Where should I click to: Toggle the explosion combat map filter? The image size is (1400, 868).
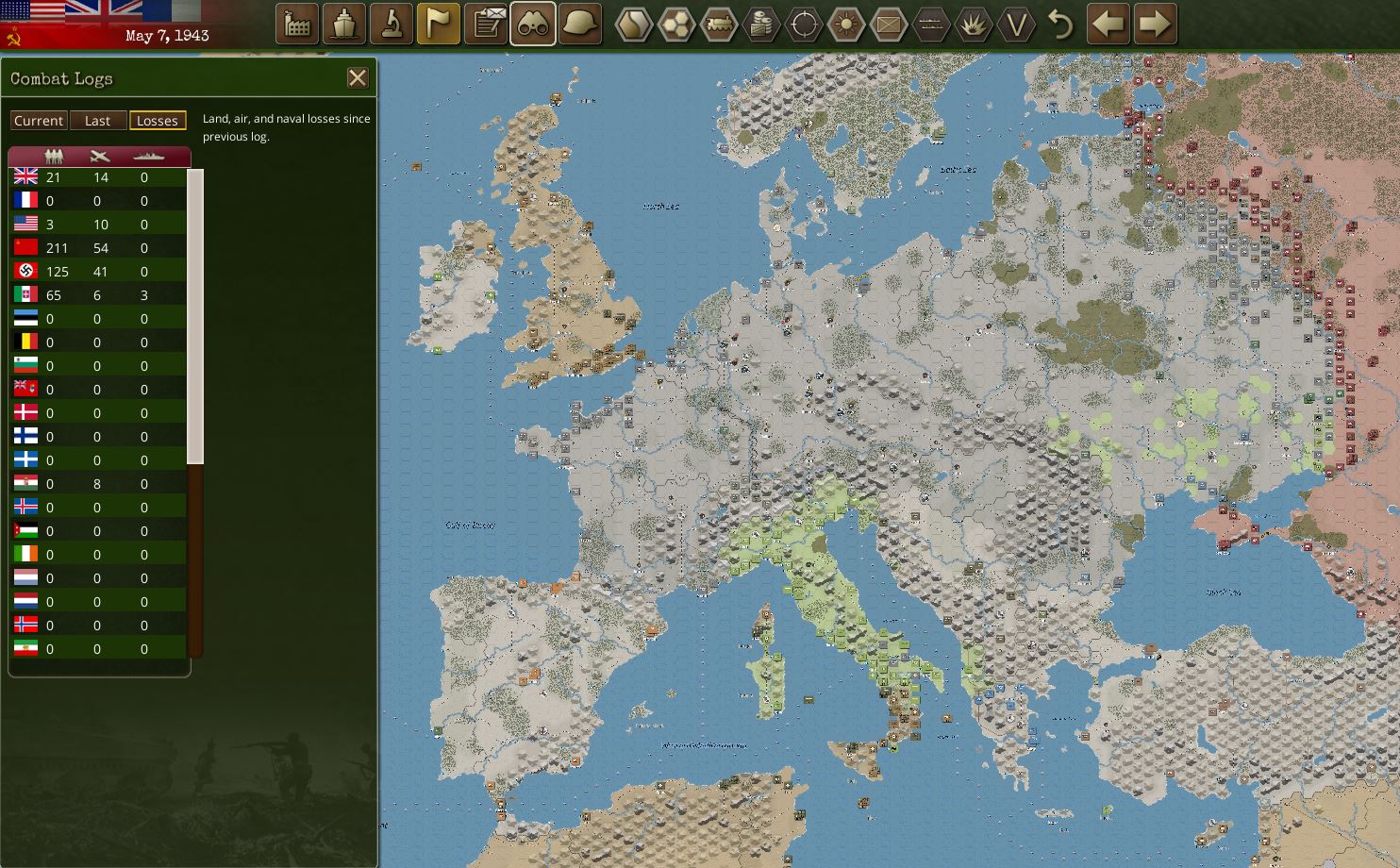click(x=974, y=25)
